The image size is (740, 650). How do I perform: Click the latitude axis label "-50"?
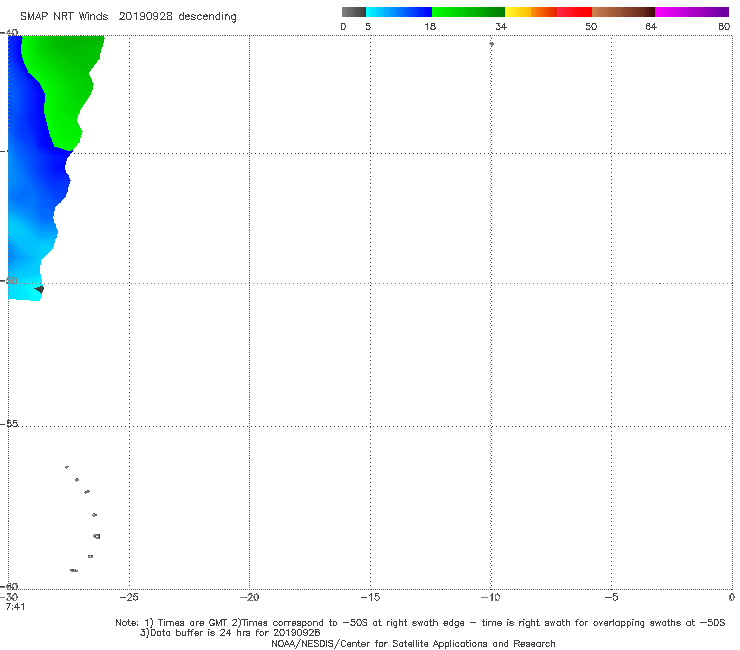coord(9,280)
